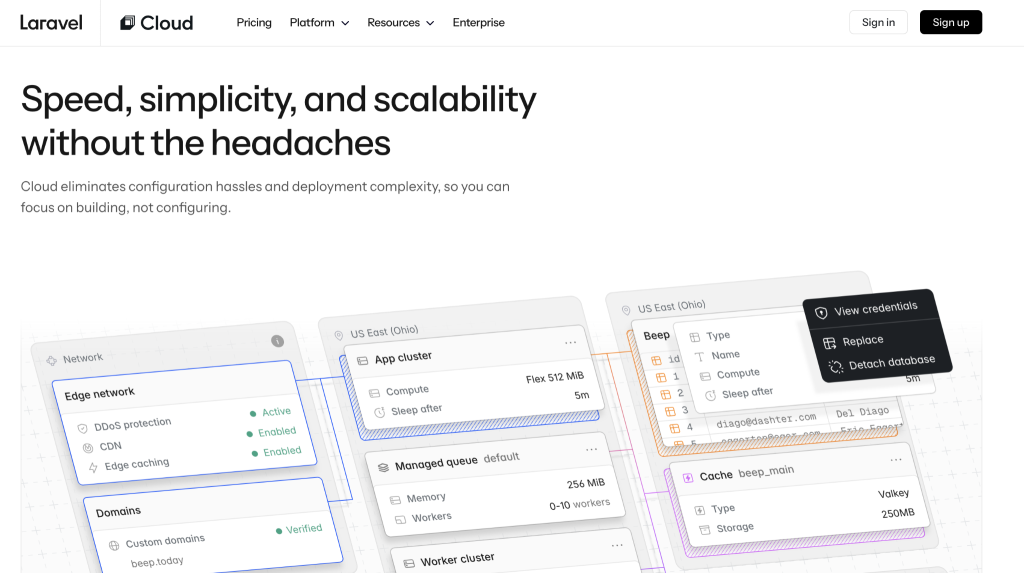The height and width of the screenshot is (573, 1024).
Task: Click the App cluster server icon
Action: pyautogui.click(x=362, y=361)
